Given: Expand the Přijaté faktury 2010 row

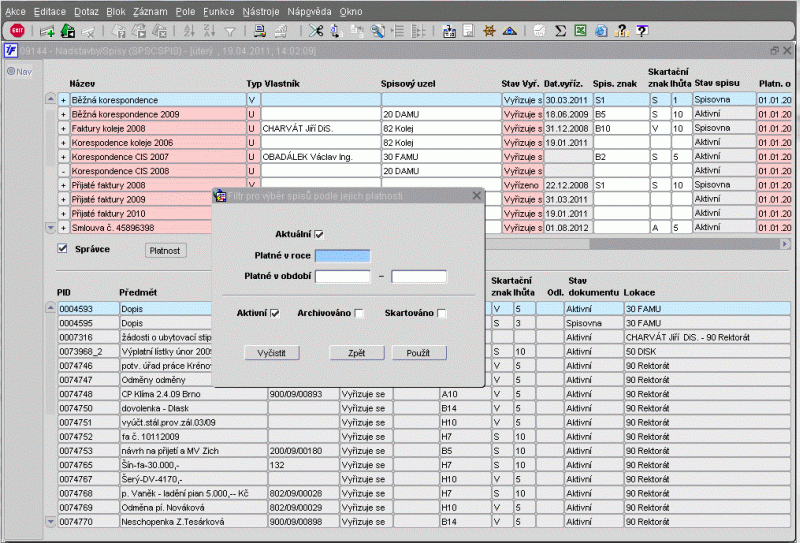Looking at the screenshot, I should (x=63, y=214).
